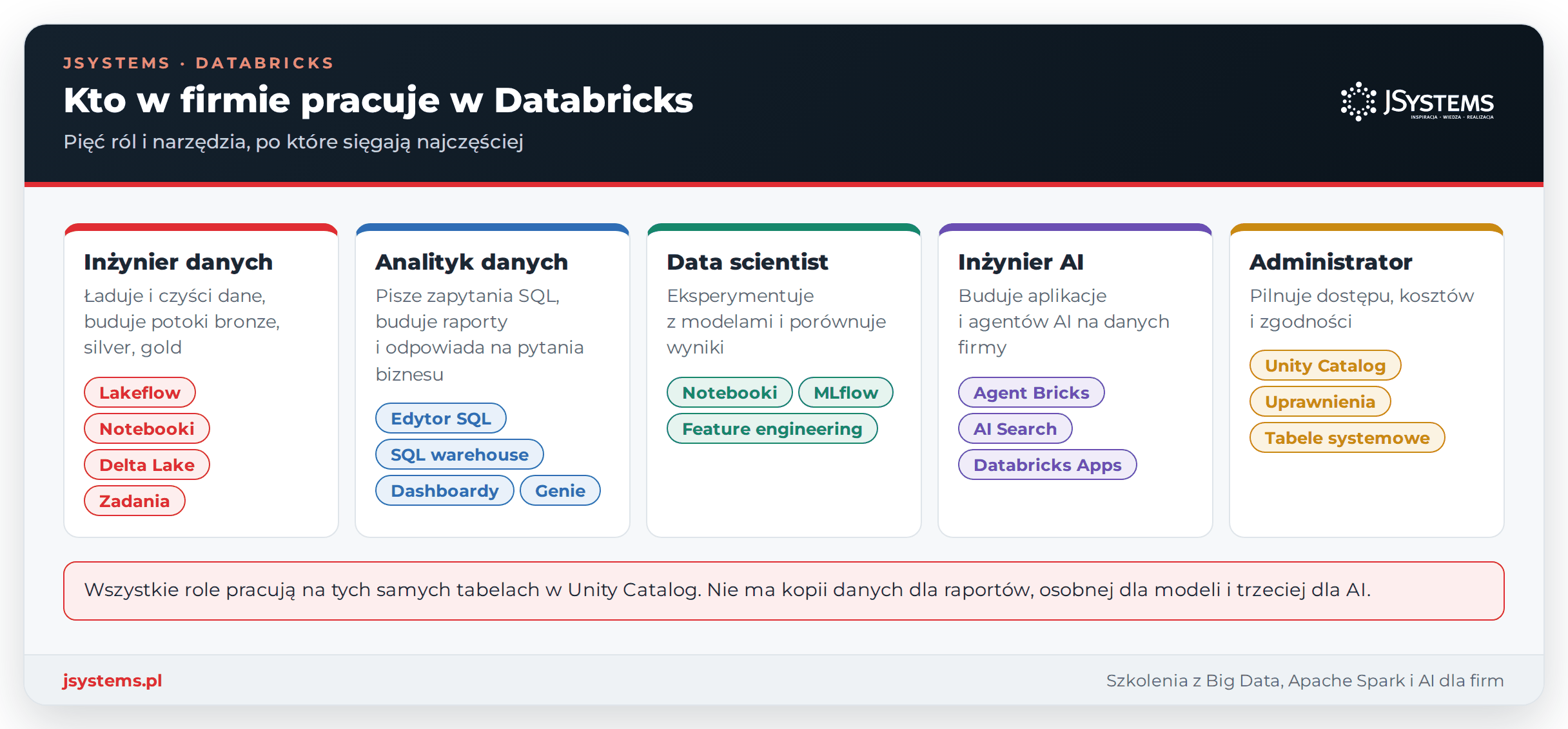Click the Inżynier AI card title
The width and height of the screenshot is (1568, 729).
(1021, 262)
